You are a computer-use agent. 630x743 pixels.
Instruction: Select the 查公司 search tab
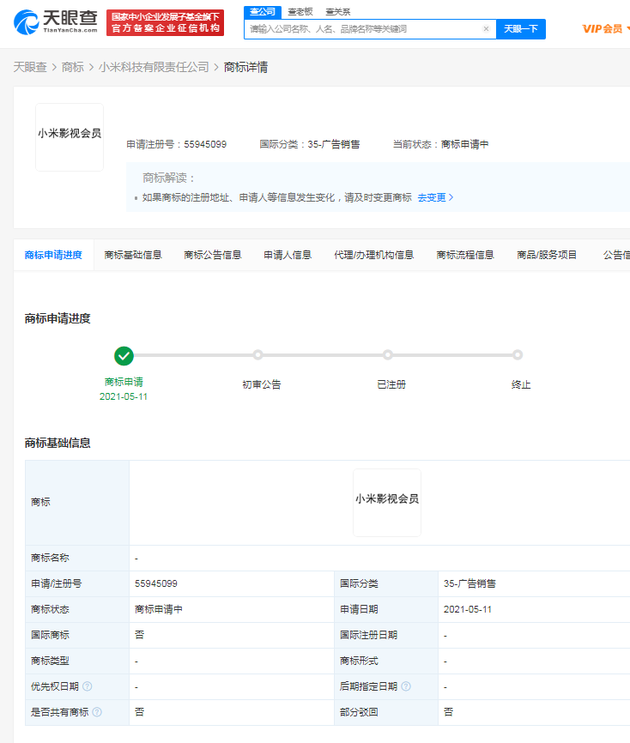tap(262, 12)
